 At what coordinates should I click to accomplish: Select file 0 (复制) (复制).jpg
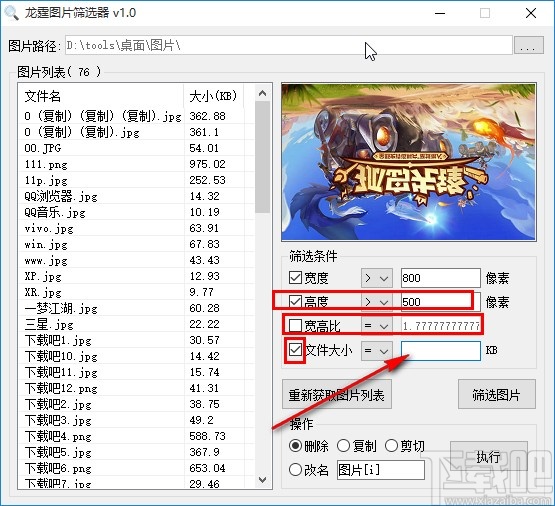pos(82,132)
